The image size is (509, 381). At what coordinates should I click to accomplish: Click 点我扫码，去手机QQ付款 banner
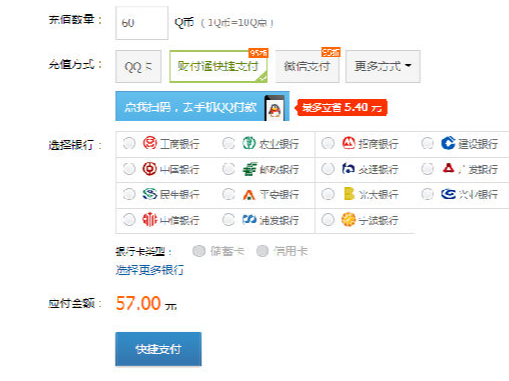202,106
